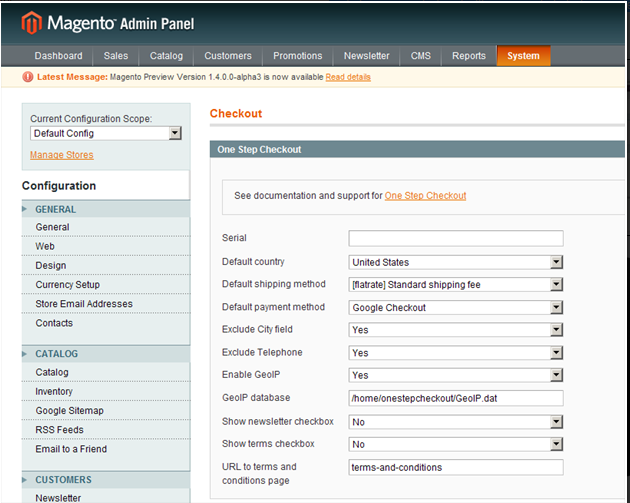This screenshot has height=503, width=630.
Task: Open the One Step Checkout documentation link
Action: [425, 196]
